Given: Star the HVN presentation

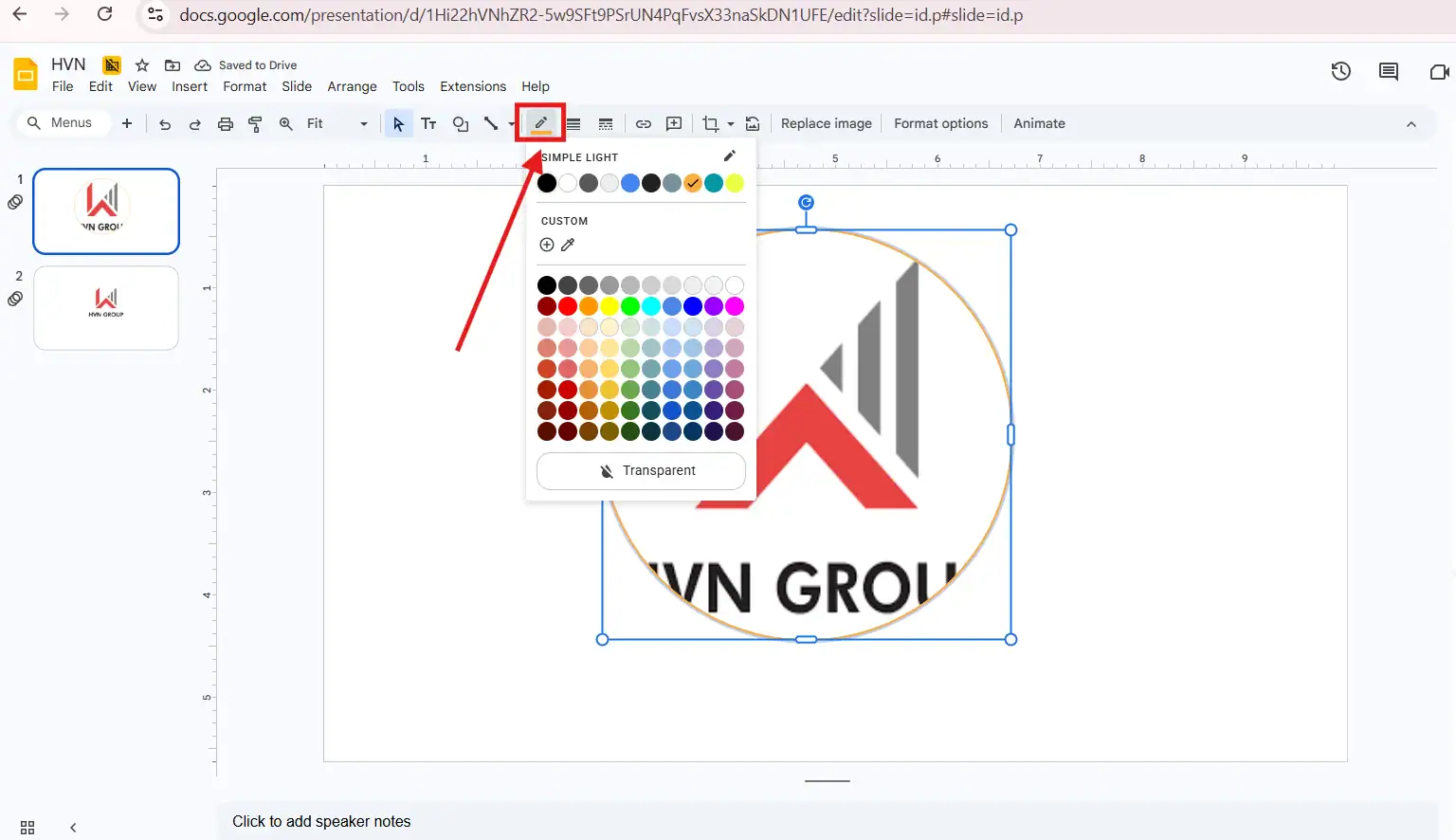Looking at the screenshot, I should [x=142, y=65].
